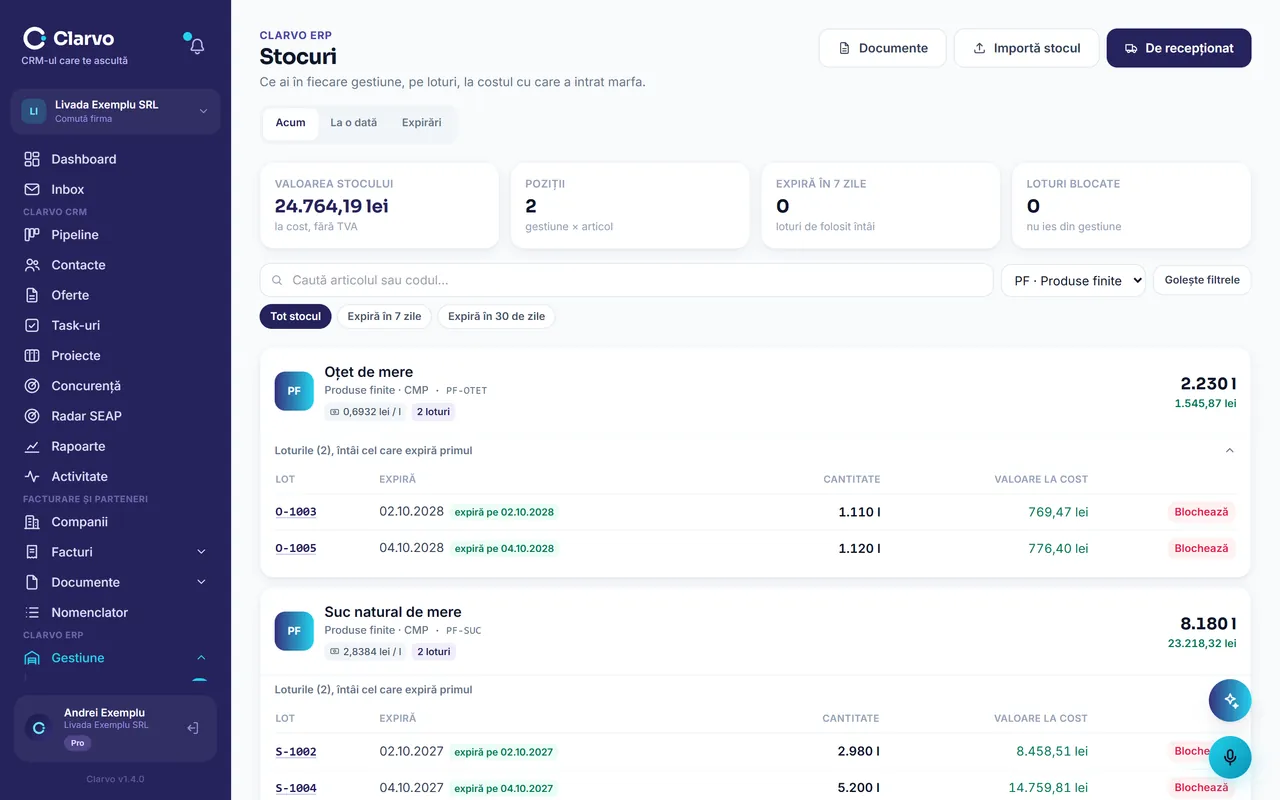The height and width of the screenshot is (800, 1280).
Task: Open the sparkle AI assistant floating button
Action: point(1230,700)
